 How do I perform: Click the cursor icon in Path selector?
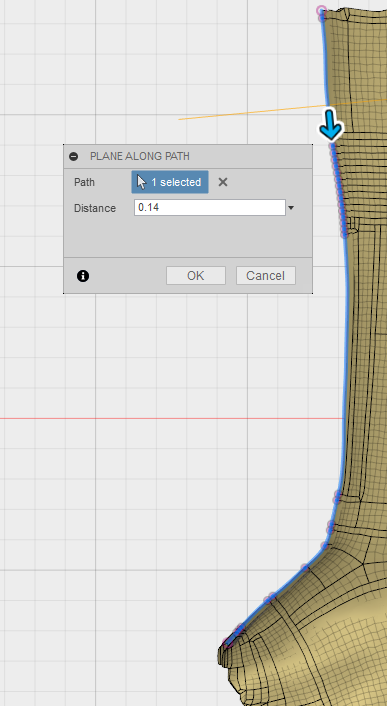141,182
